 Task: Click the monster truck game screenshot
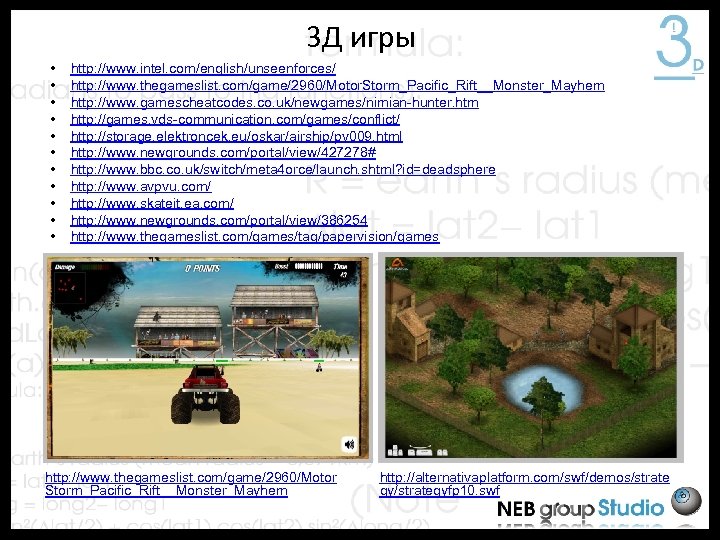[x=208, y=358]
